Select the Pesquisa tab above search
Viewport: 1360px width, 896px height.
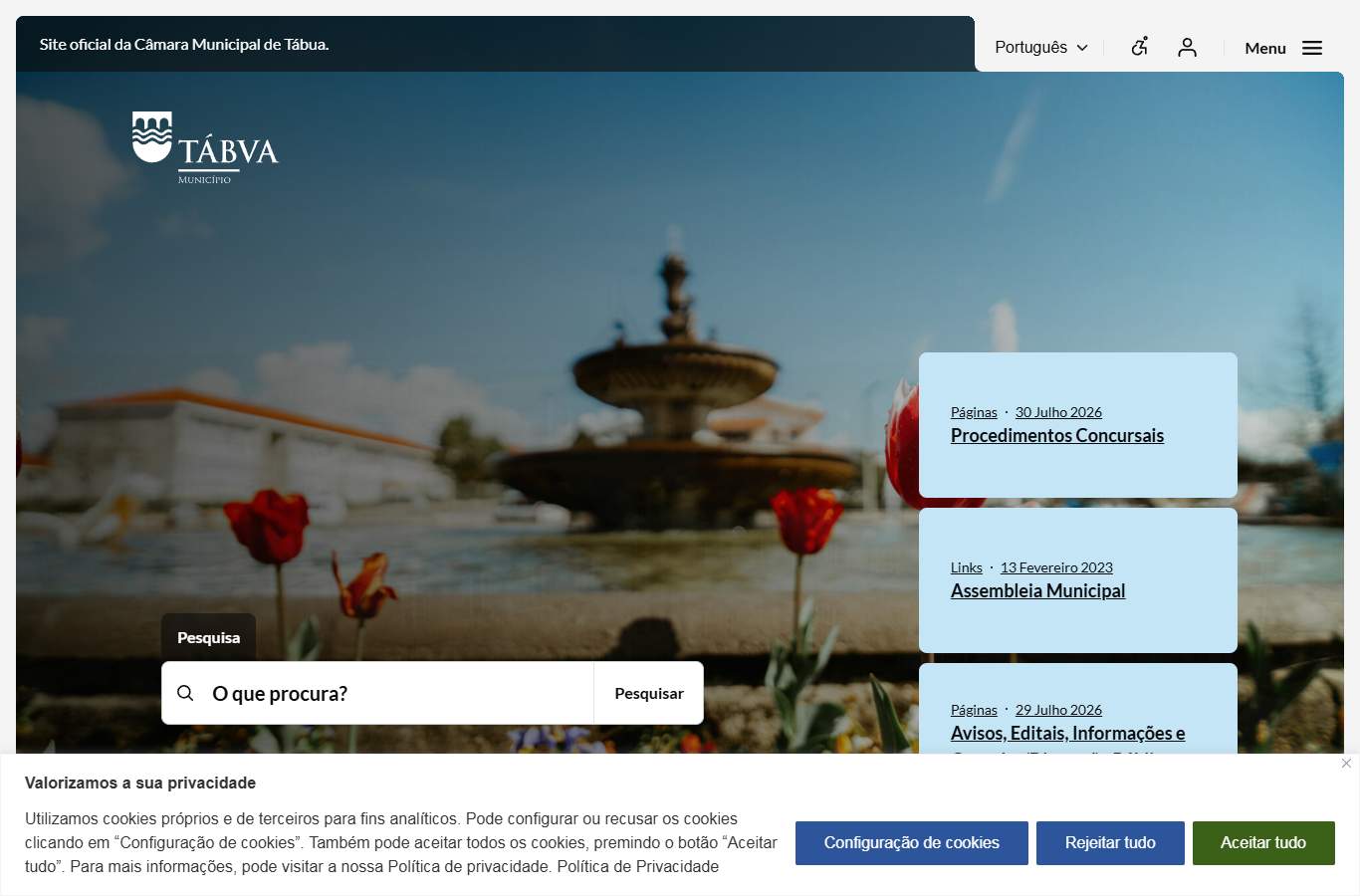pyautogui.click(x=209, y=637)
